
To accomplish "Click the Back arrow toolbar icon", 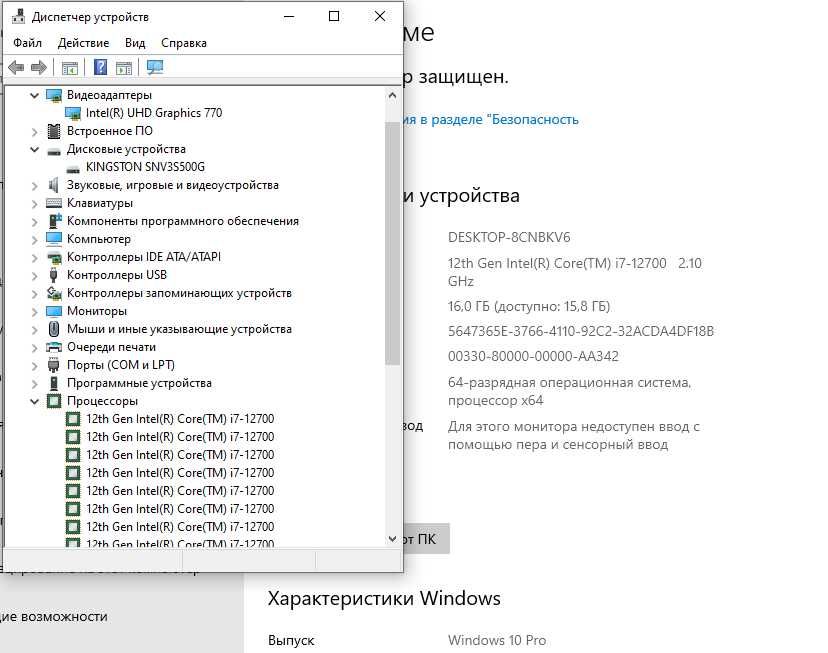I will click(16, 67).
